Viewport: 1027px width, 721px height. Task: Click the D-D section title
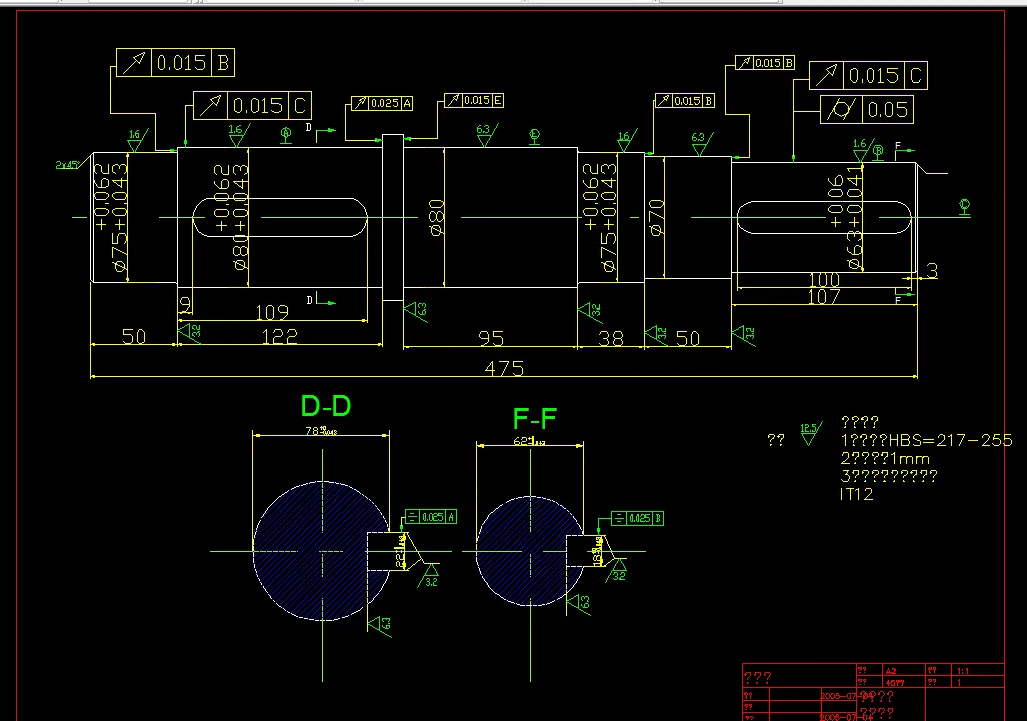click(326, 406)
